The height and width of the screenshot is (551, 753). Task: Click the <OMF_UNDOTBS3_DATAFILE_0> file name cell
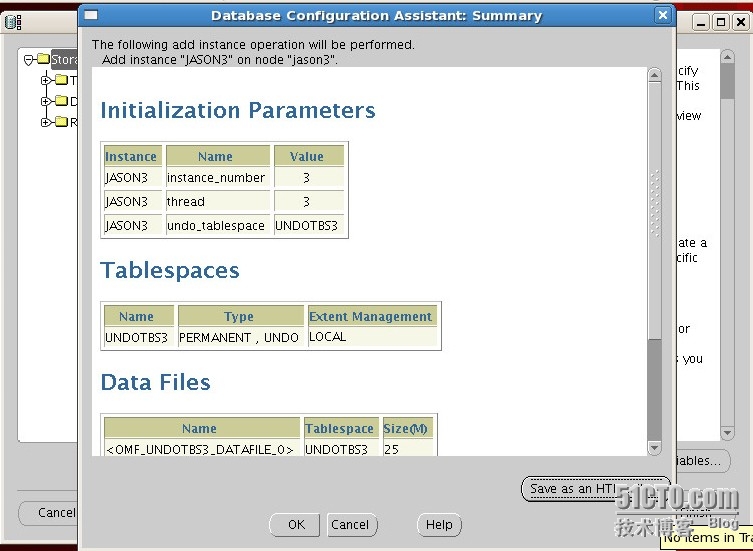[200, 449]
